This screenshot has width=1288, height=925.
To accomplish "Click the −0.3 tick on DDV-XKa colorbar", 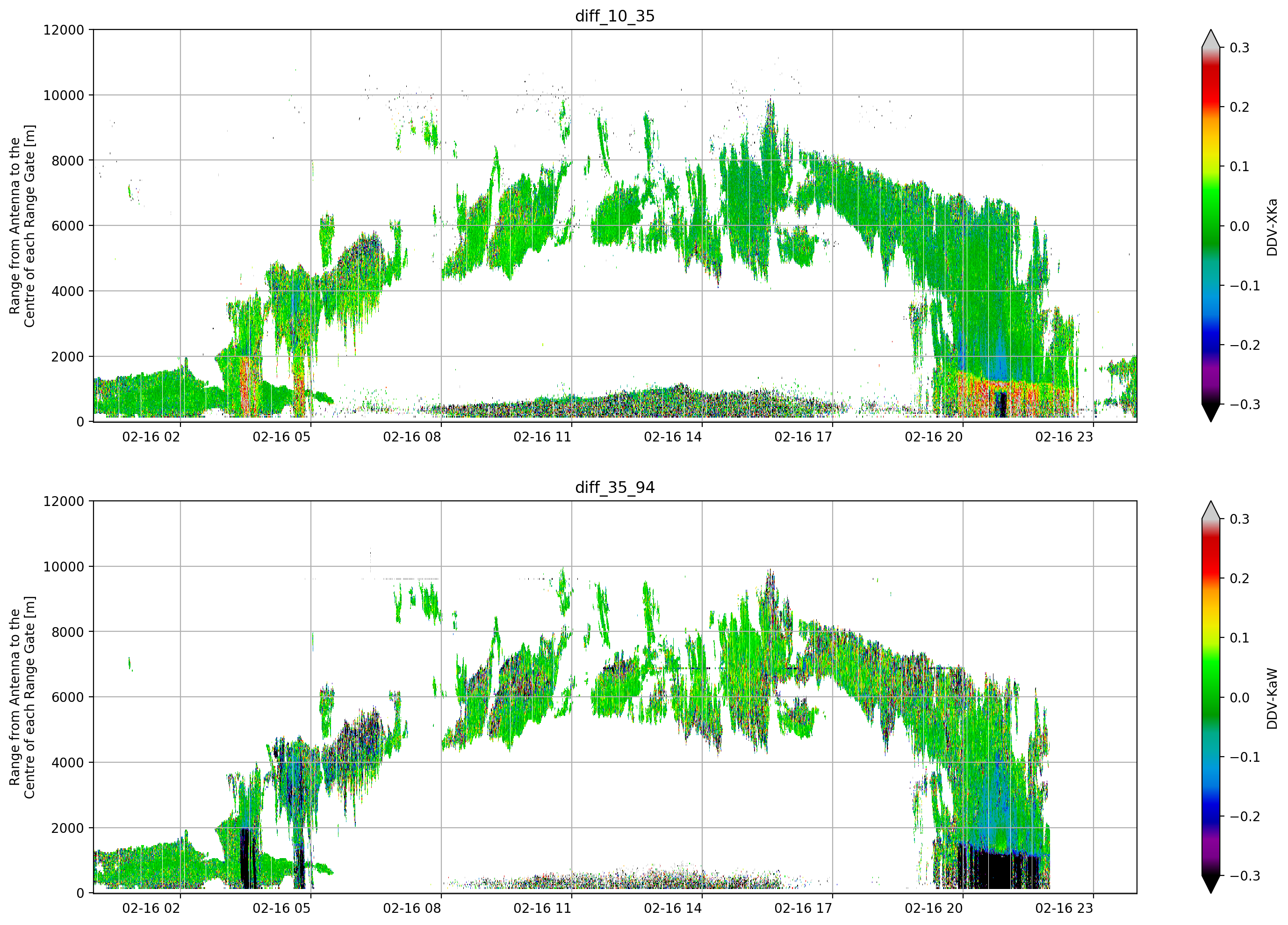I will tap(1245, 405).
